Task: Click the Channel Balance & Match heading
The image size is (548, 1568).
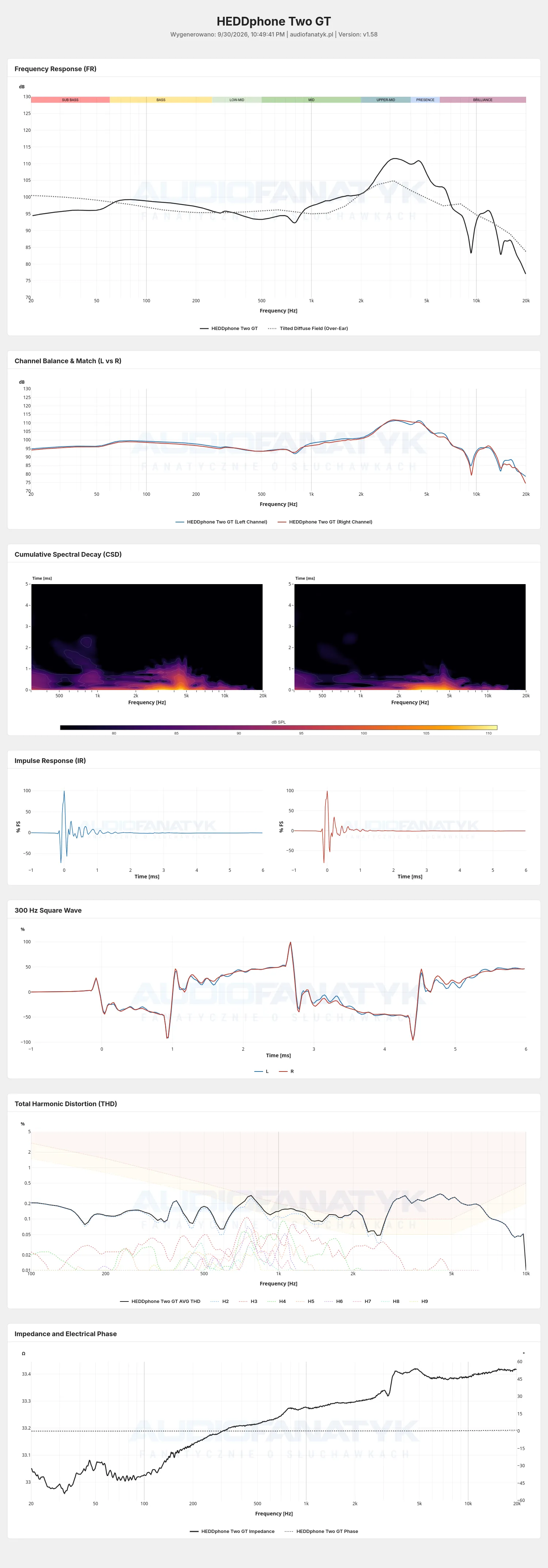Action: point(68,361)
